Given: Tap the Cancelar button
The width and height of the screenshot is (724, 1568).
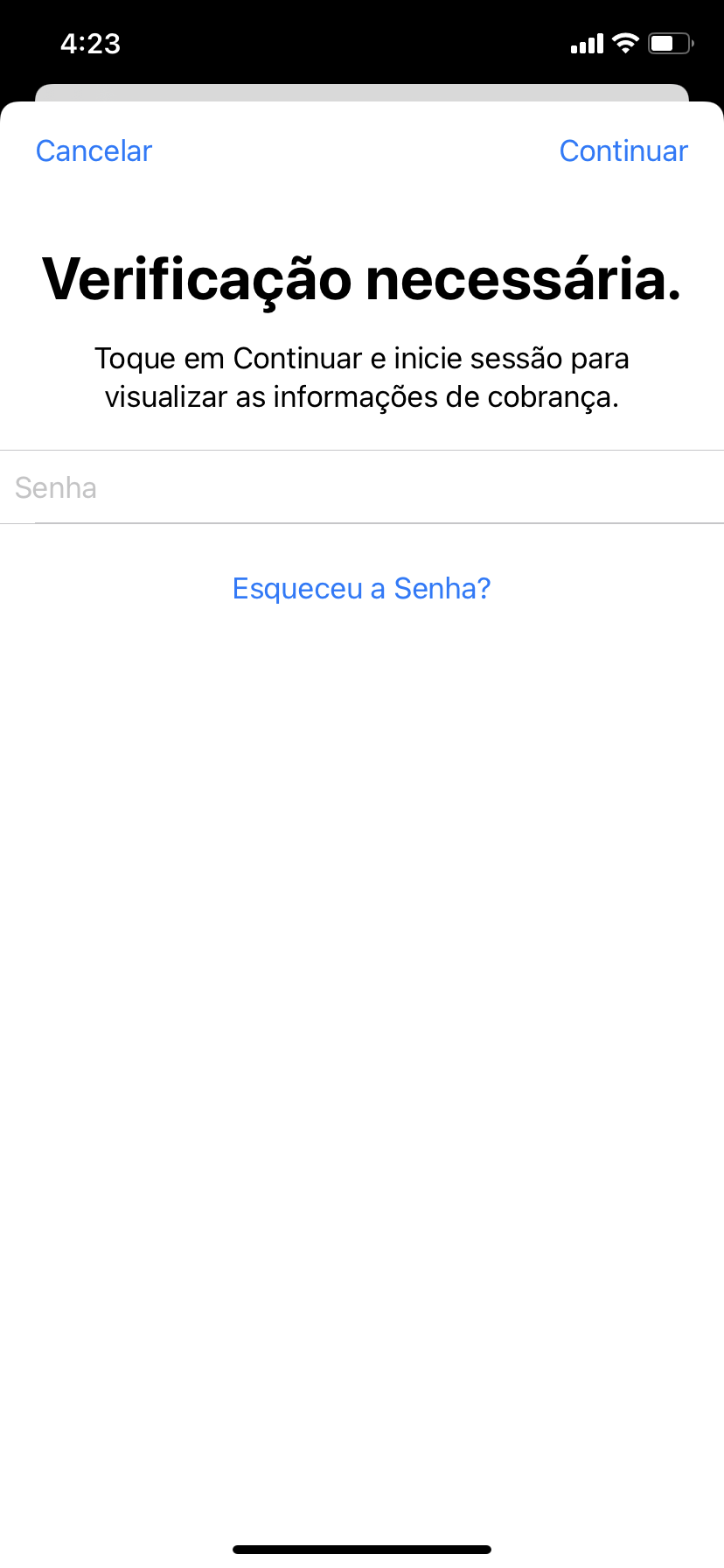Looking at the screenshot, I should click(x=94, y=151).
